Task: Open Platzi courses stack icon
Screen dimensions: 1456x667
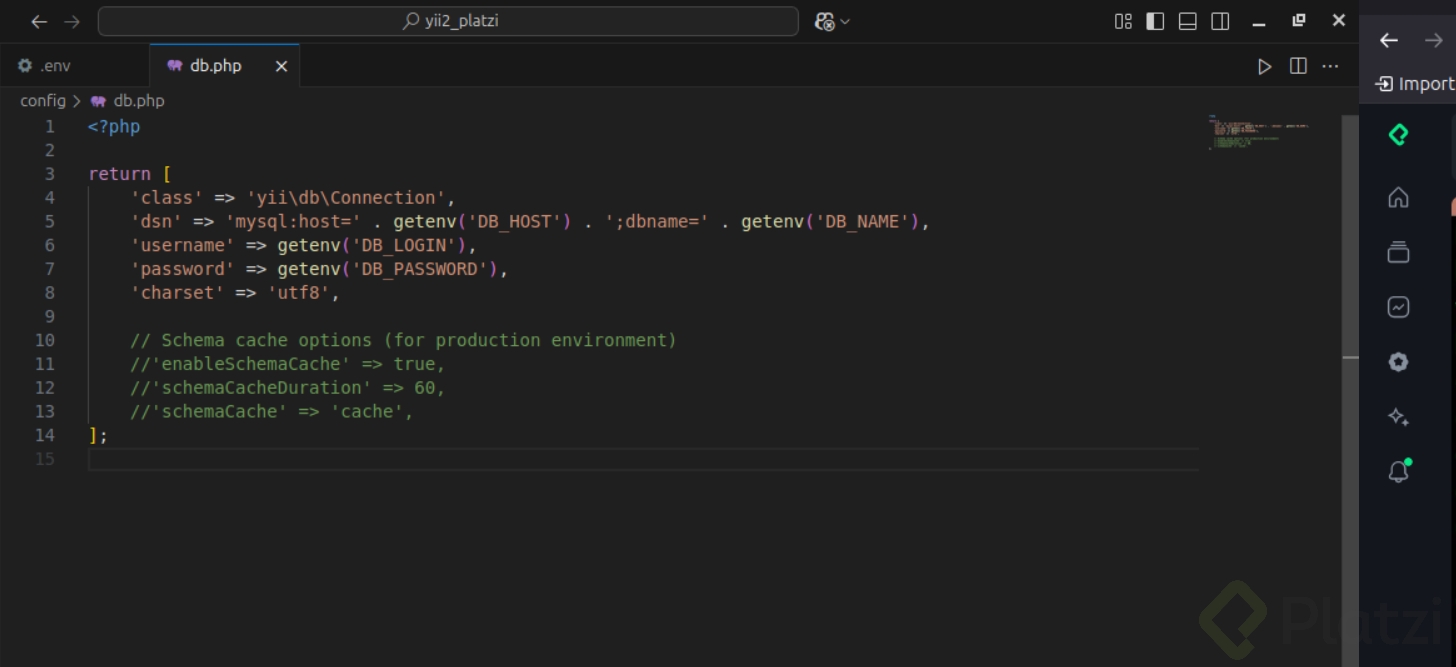Action: click(x=1398, y=252)
